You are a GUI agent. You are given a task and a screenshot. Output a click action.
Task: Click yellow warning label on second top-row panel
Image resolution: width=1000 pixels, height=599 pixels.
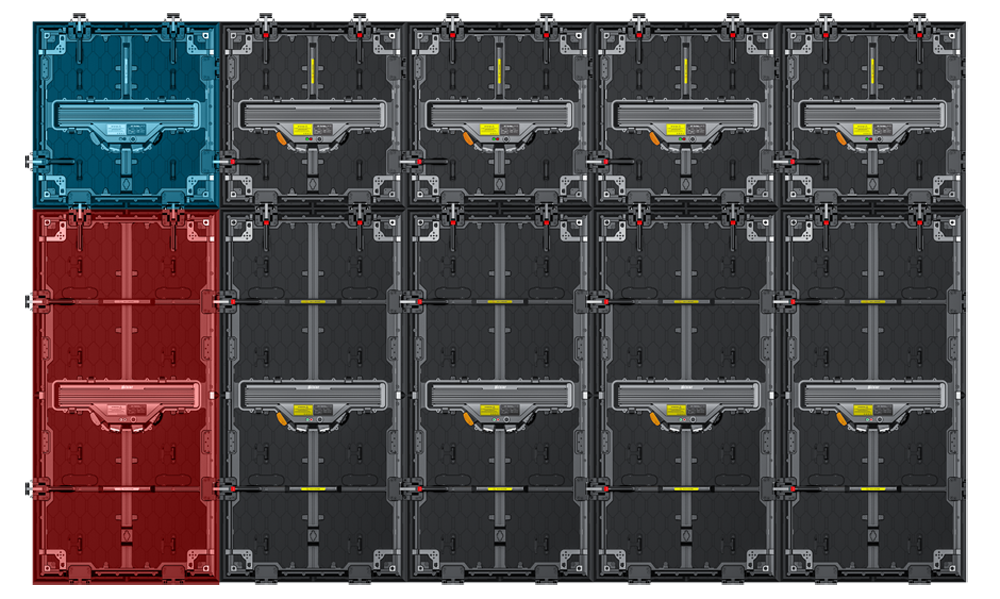299,129
